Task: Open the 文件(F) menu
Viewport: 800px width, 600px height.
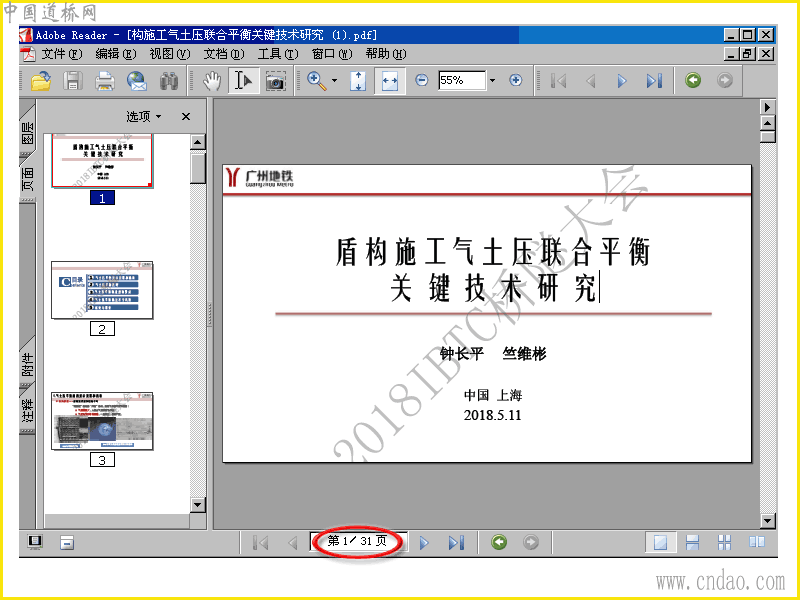Action: tap(61, 54)
